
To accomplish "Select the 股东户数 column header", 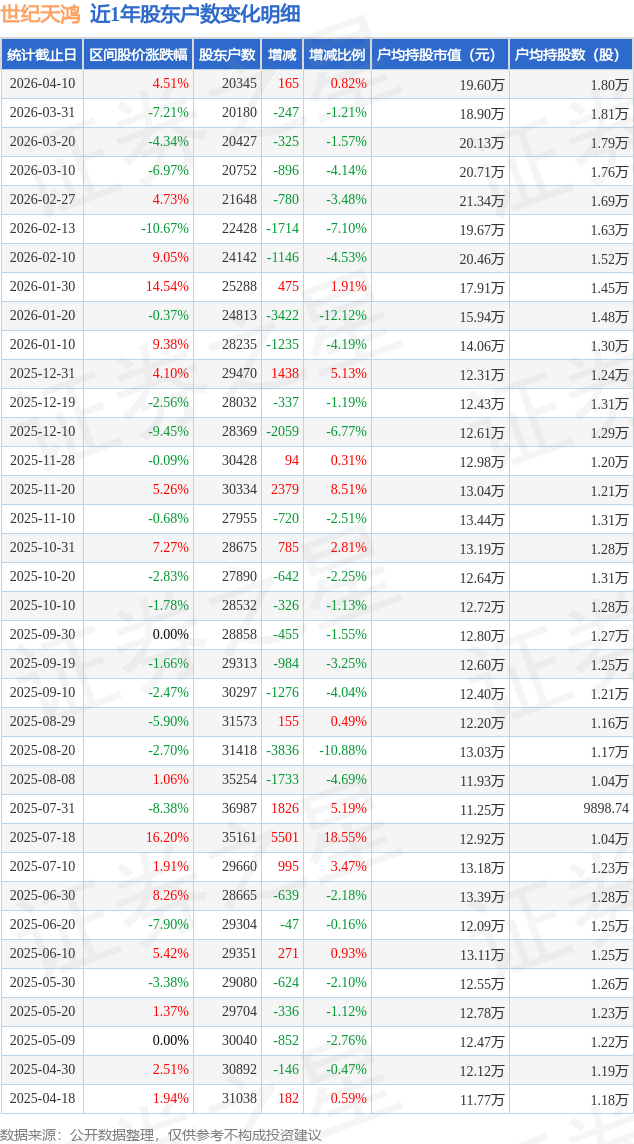I will click(227, 55).
